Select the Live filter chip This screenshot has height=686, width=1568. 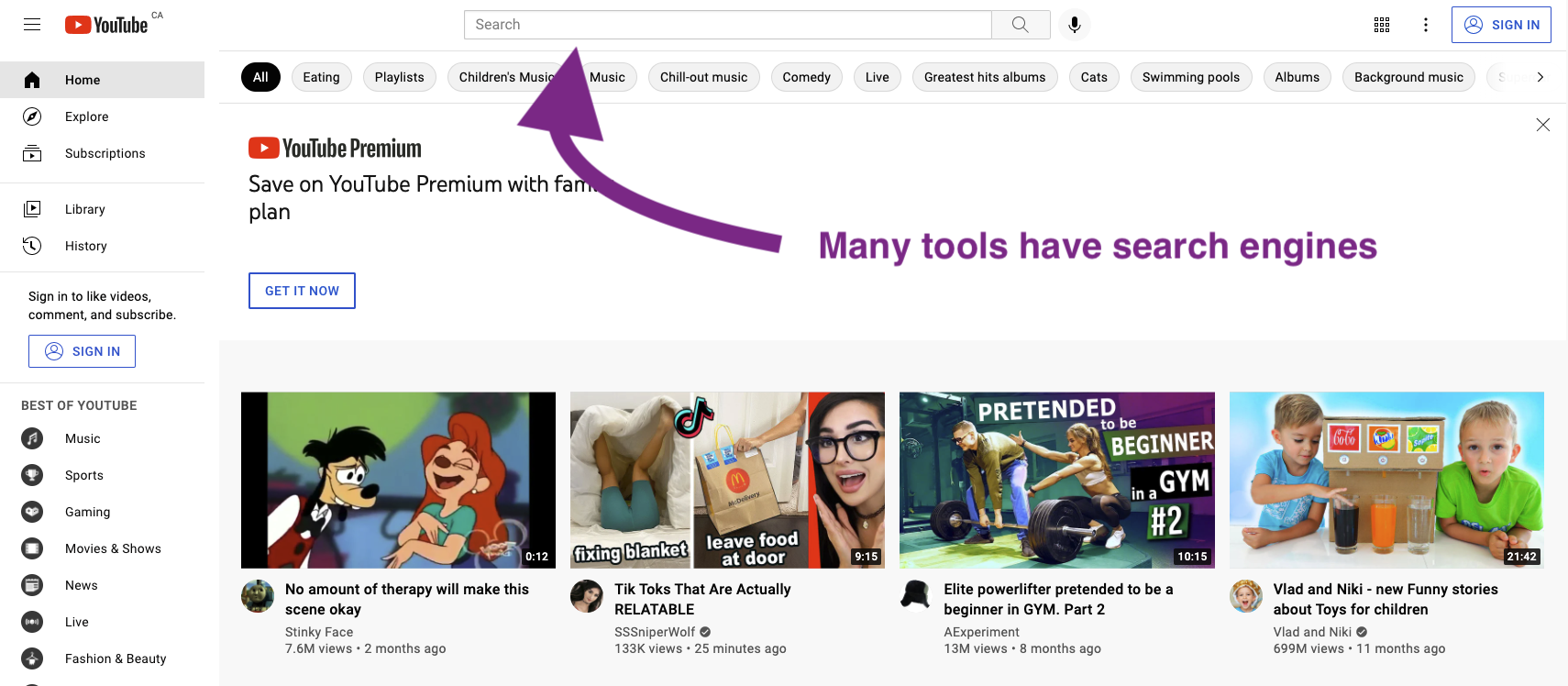pos(878,77)
